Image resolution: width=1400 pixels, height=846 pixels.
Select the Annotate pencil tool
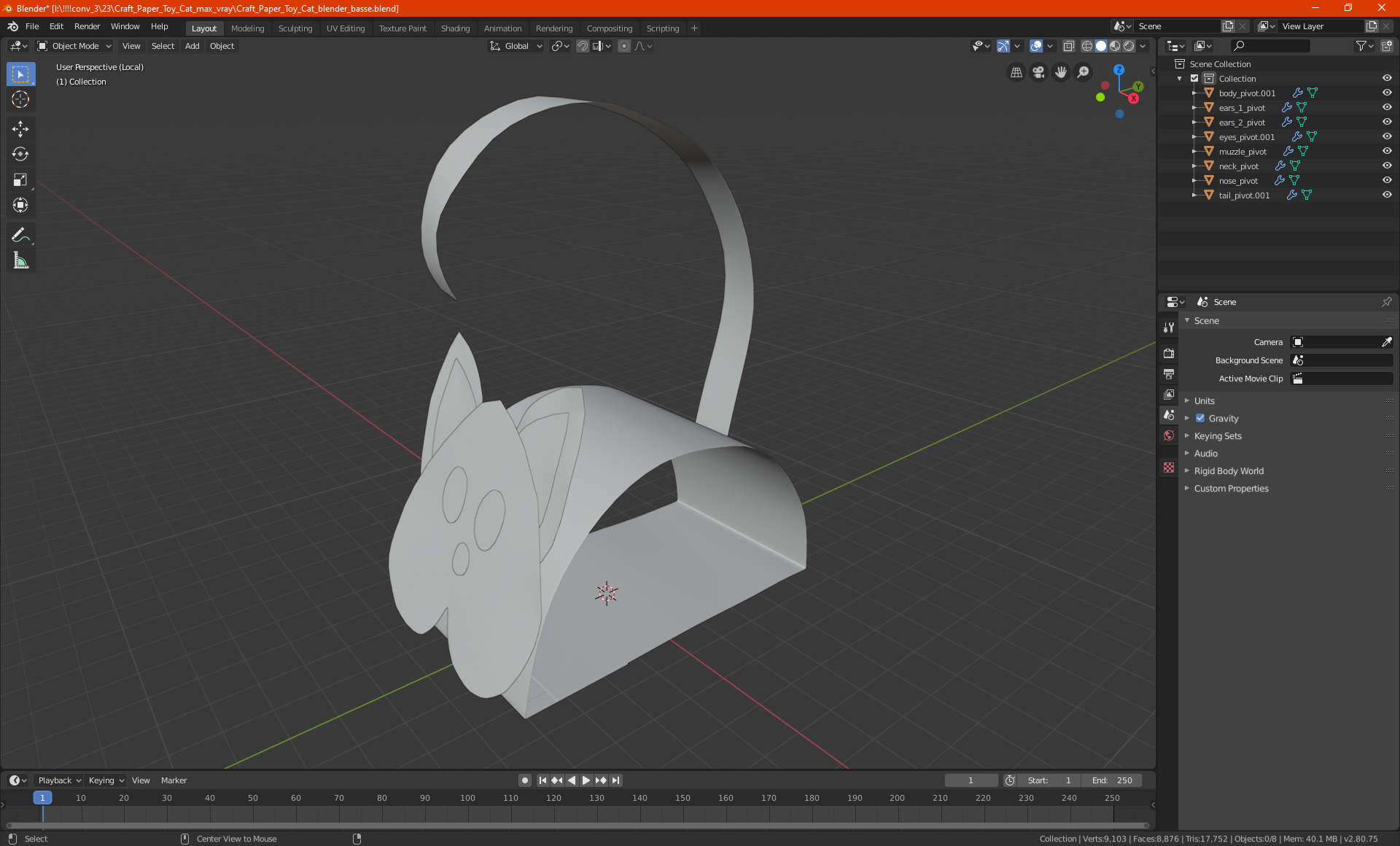(20, 235)
